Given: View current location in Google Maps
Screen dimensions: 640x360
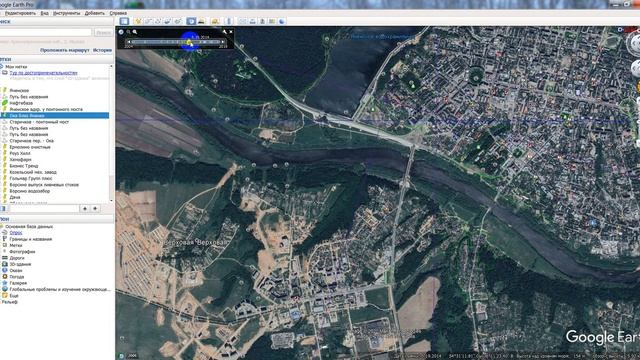Looking at the screenshot, I should (272, 21).
